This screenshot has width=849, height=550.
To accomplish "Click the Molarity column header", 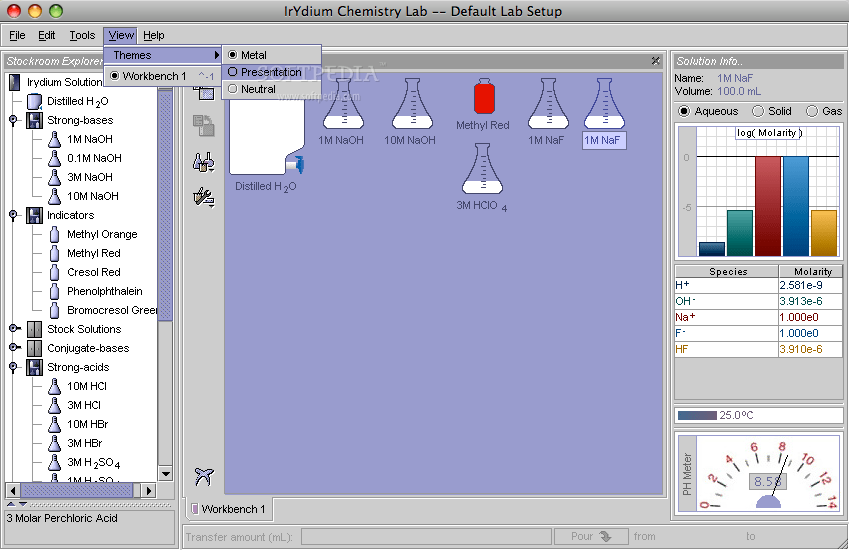I will (x=812, y=271).
